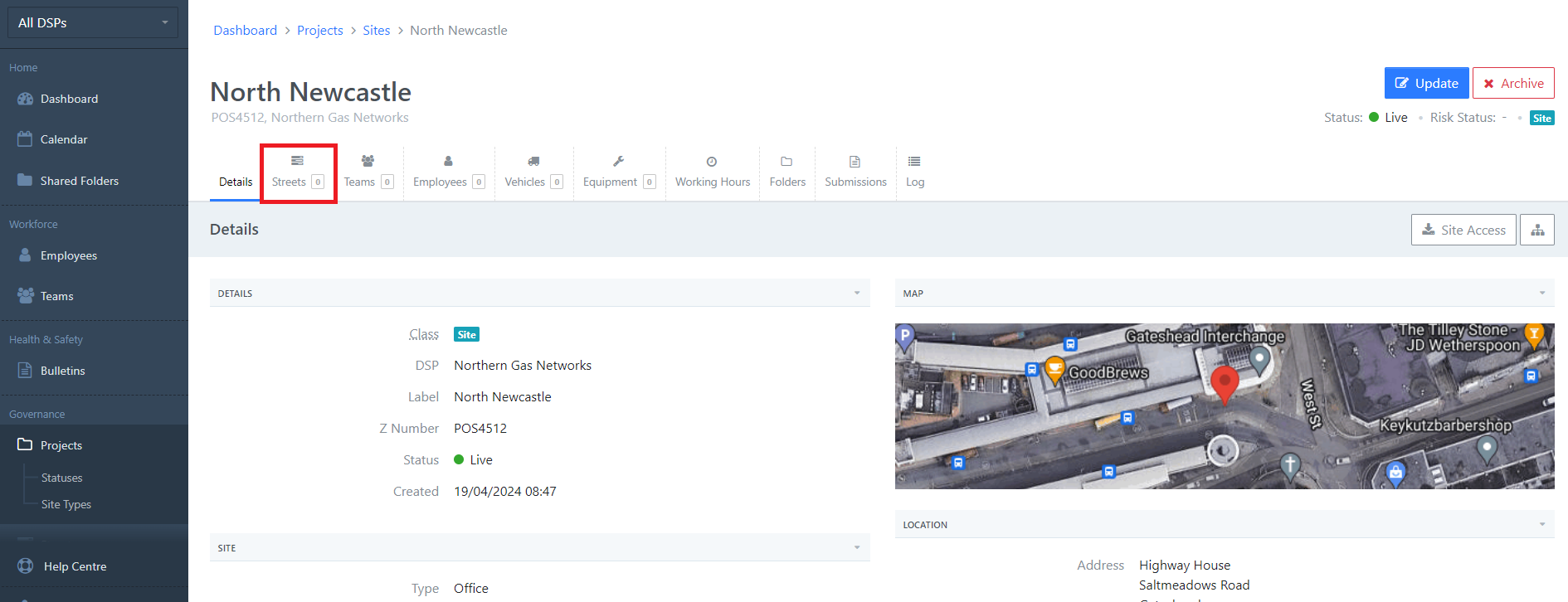1568x602 pixels.
Task: Click the Teams group icon in sidebar
Action: 26,295
